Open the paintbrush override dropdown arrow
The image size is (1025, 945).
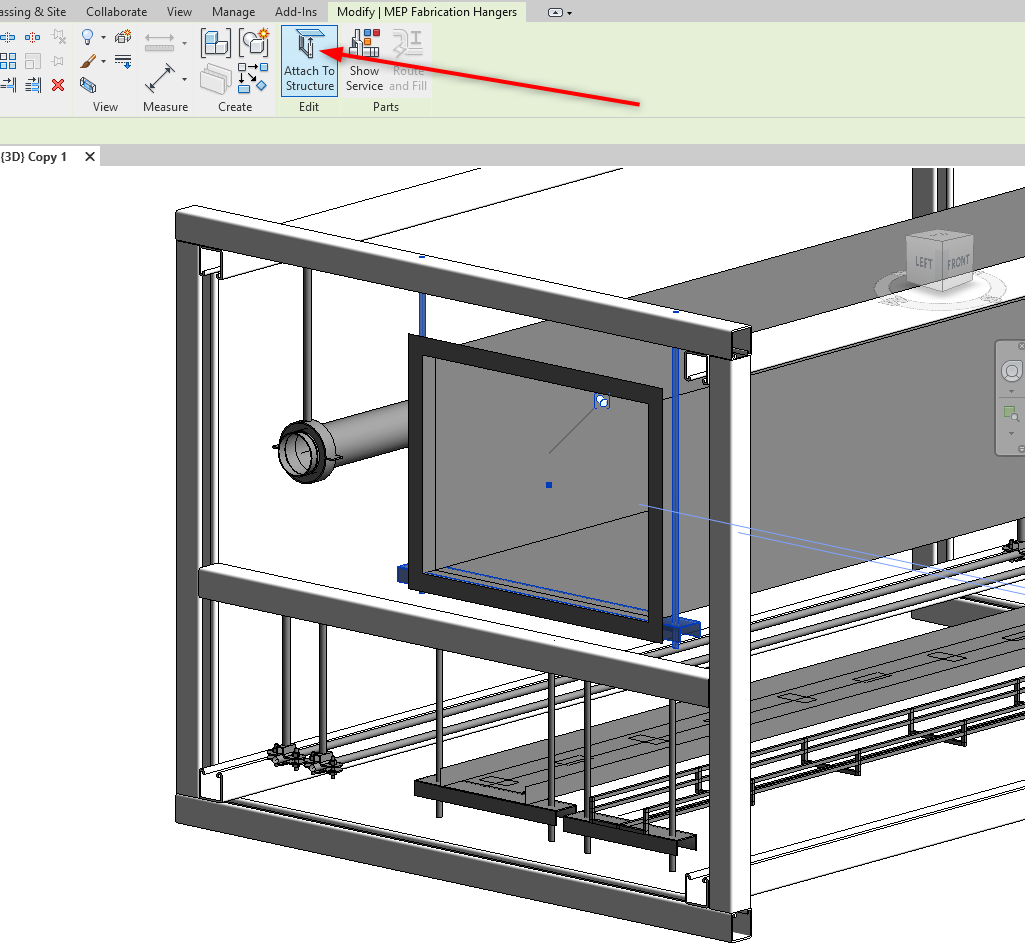coord(103,61)
